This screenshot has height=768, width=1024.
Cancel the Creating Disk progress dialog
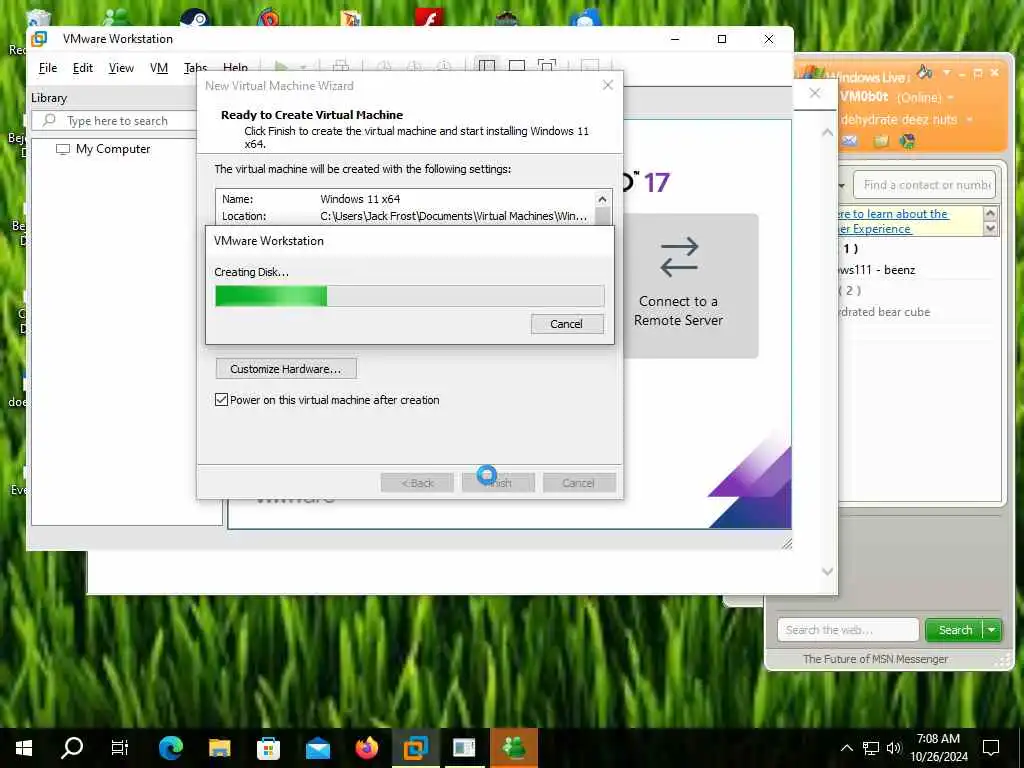pos(567,324)
